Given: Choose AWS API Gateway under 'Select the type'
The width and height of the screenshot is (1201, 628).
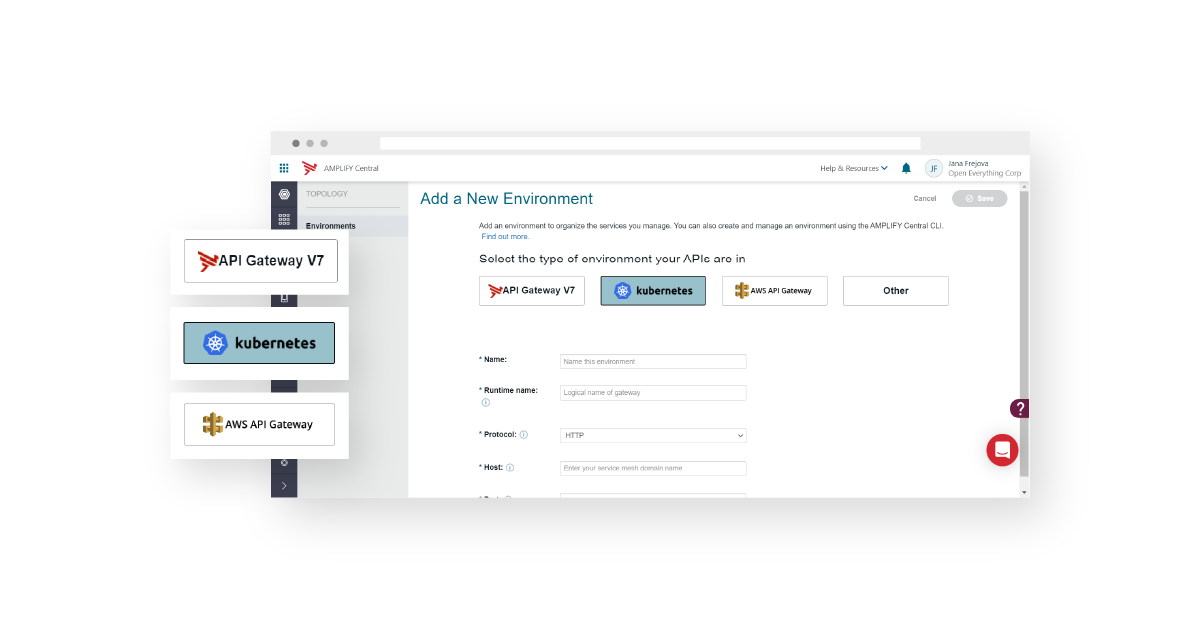Looking at the screenshot, I should coord(775,290).
